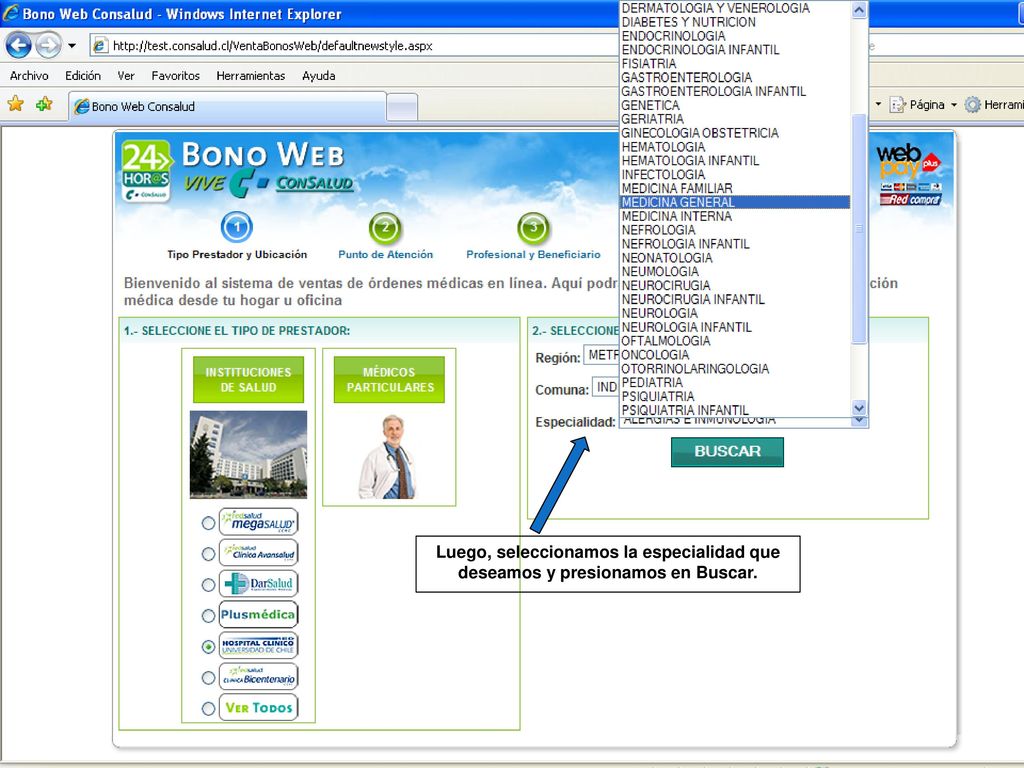The image size is (1024, 768).
Task: Open the Comuna dropdown
Action: coord(605,387)
